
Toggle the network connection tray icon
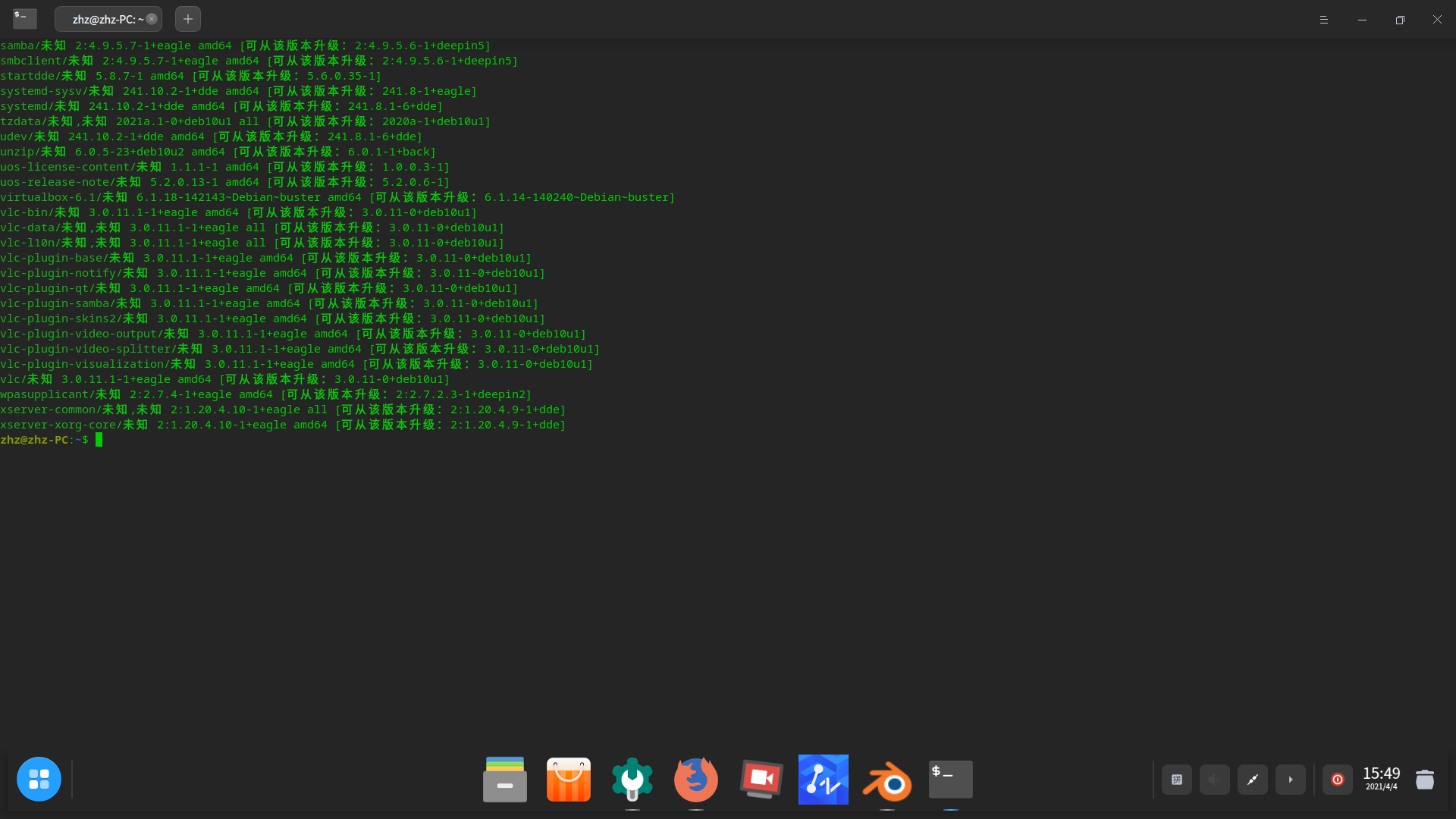click(1252, 780)
